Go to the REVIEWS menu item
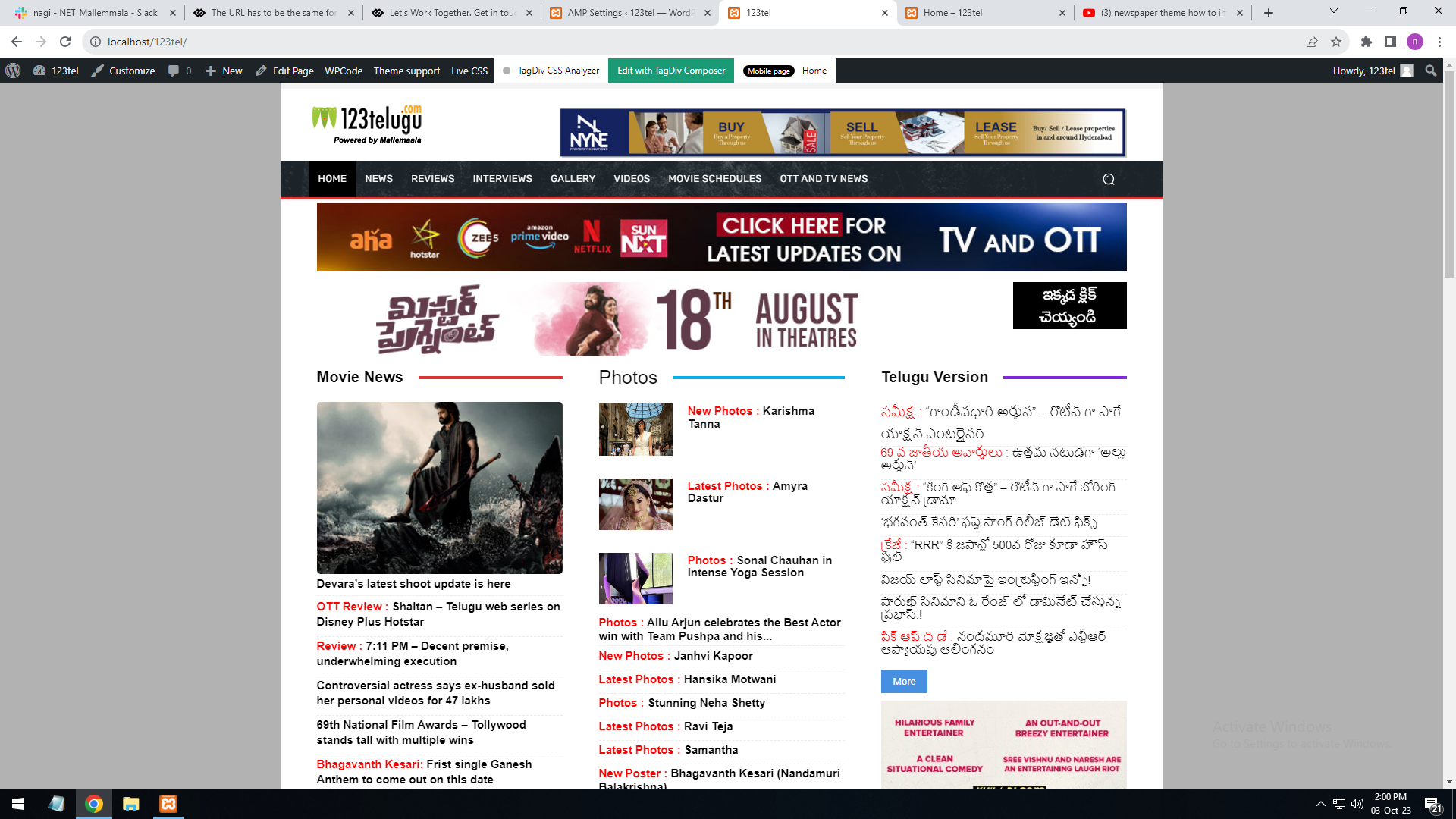Viewport: 1456px width, 819px height. [x=433, y=179]
